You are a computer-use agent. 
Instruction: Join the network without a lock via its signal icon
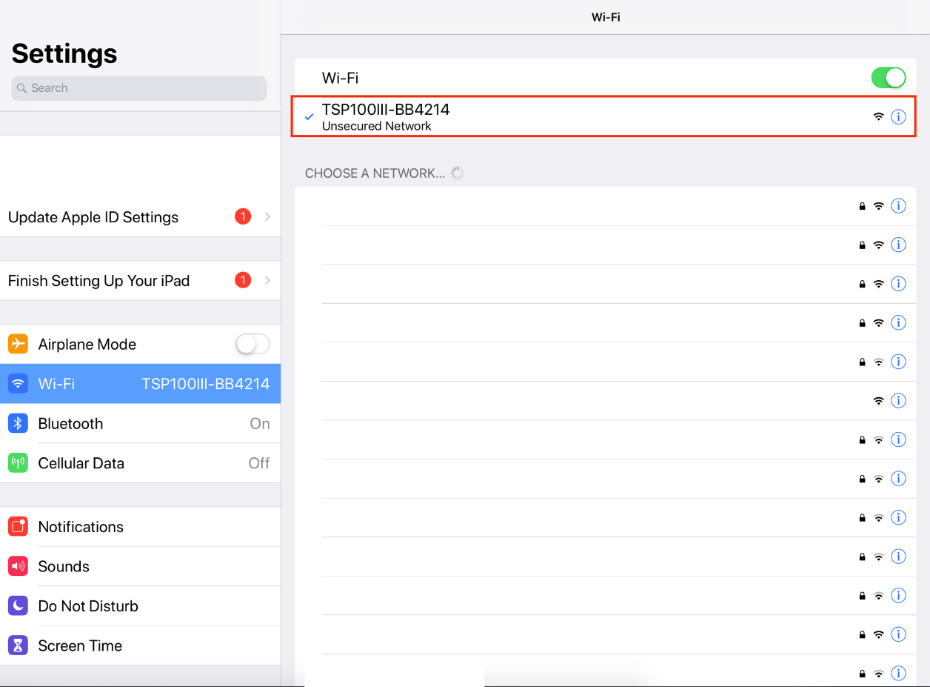coord(878,401)
